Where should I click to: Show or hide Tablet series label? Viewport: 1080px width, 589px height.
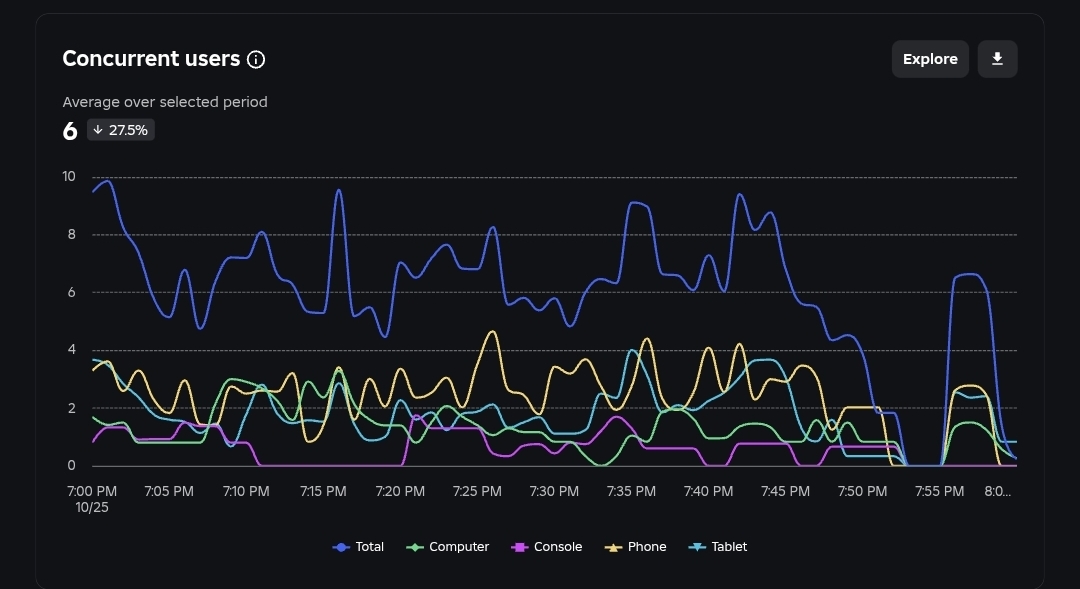729,547
